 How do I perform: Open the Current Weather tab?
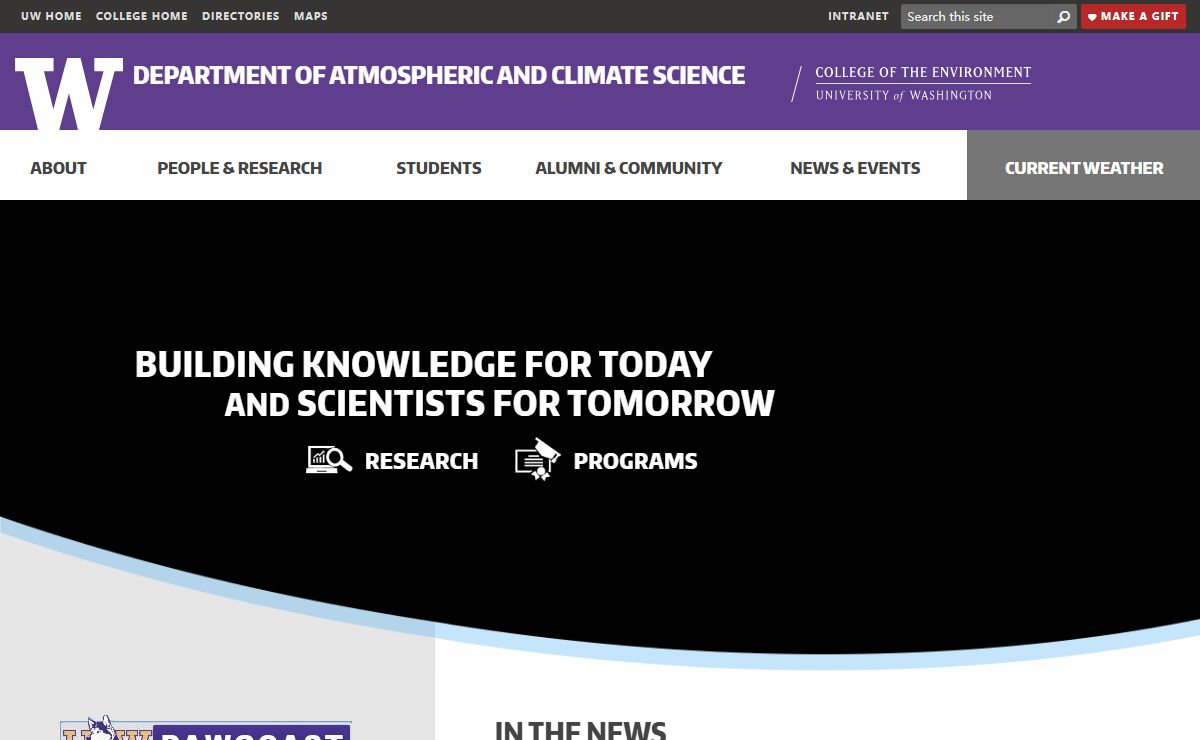tap(1084, 165)
